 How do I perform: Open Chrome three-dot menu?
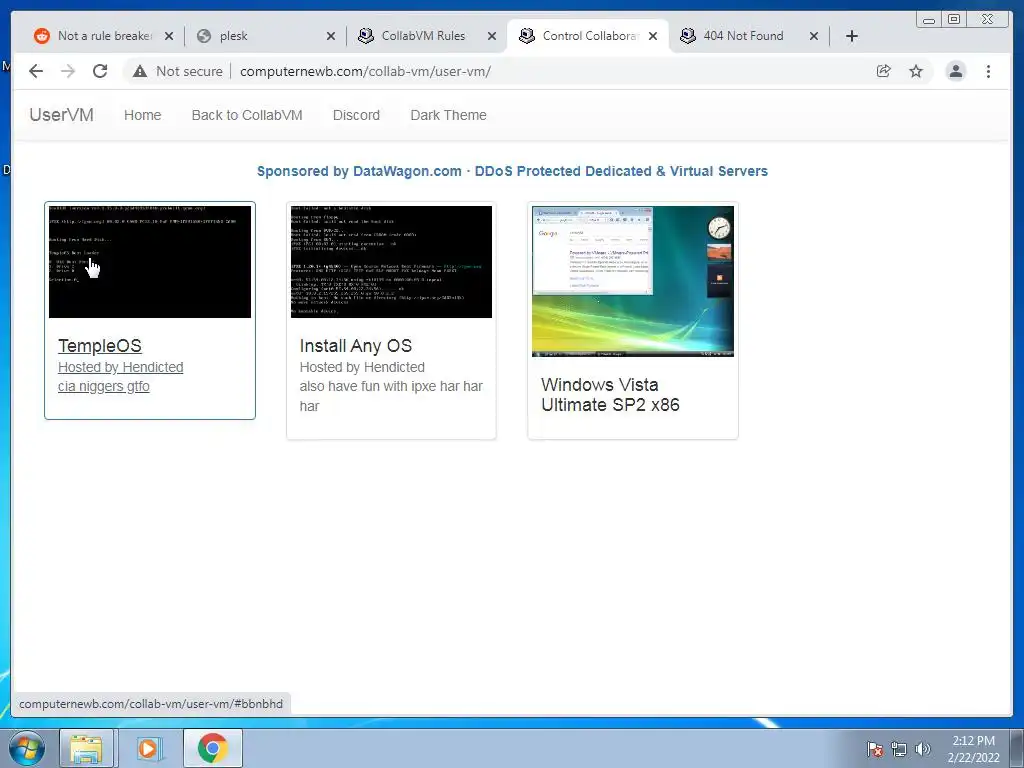988,71
